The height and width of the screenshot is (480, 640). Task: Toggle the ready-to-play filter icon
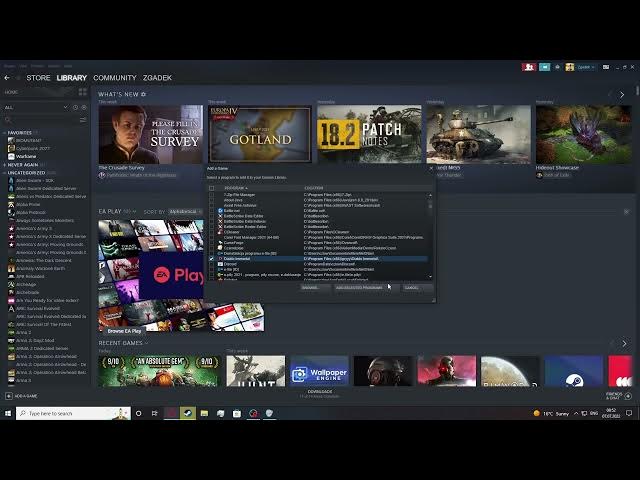[84, 107]
